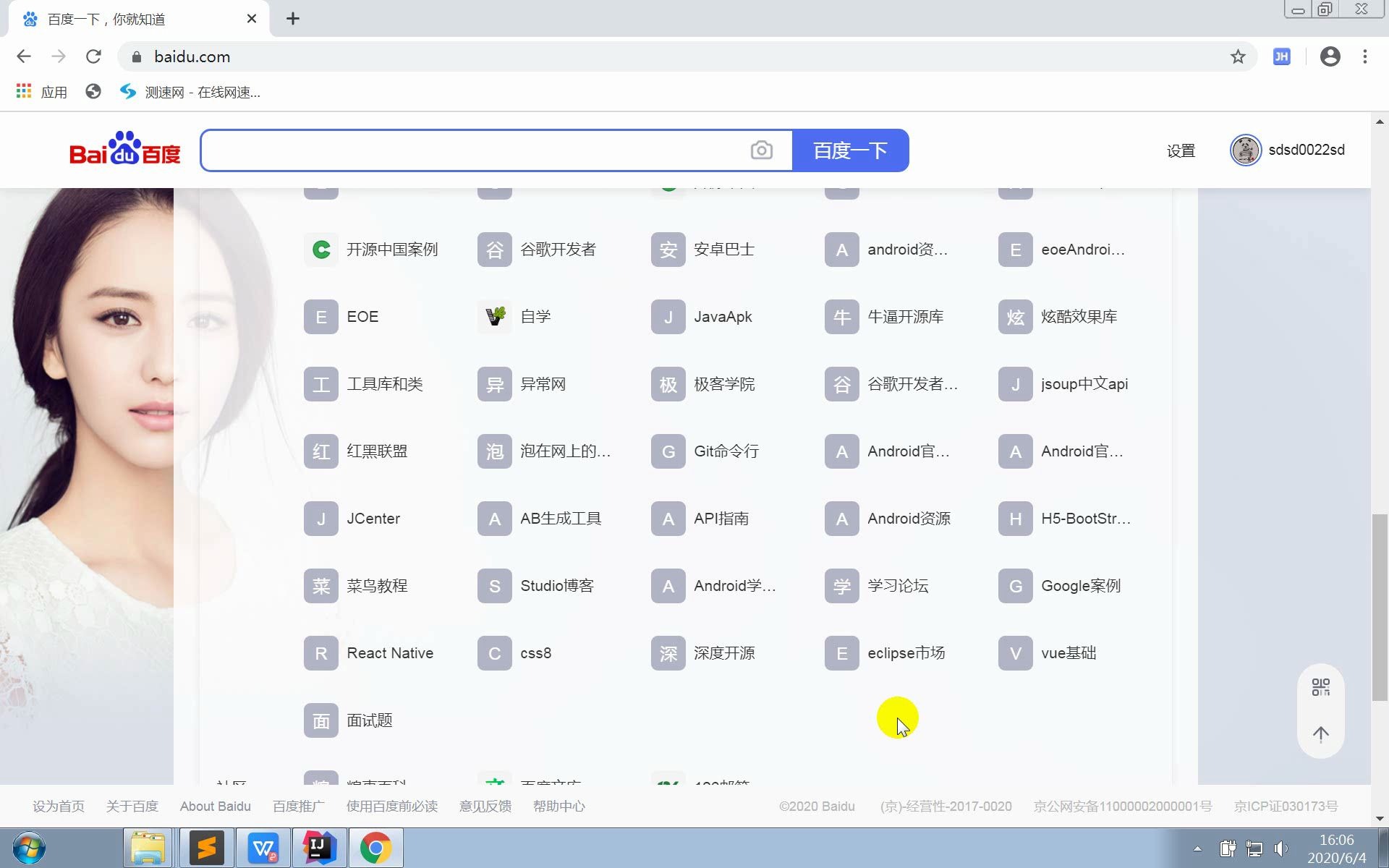Open the Windows Start menu orb
This screenshot has width=1389, height=868.
[29, 848]
